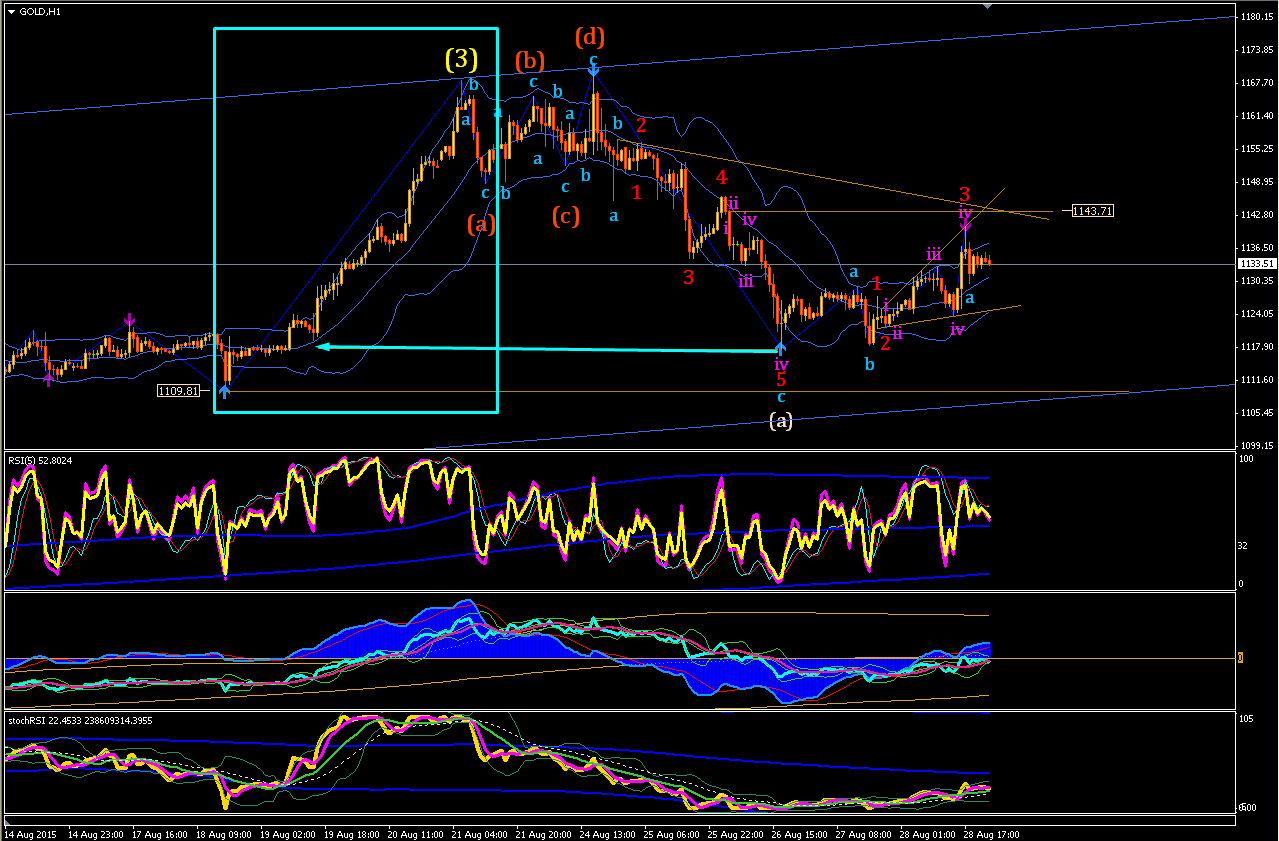Click the purple down arrow on far-left candles

click(x=129, y=321)
